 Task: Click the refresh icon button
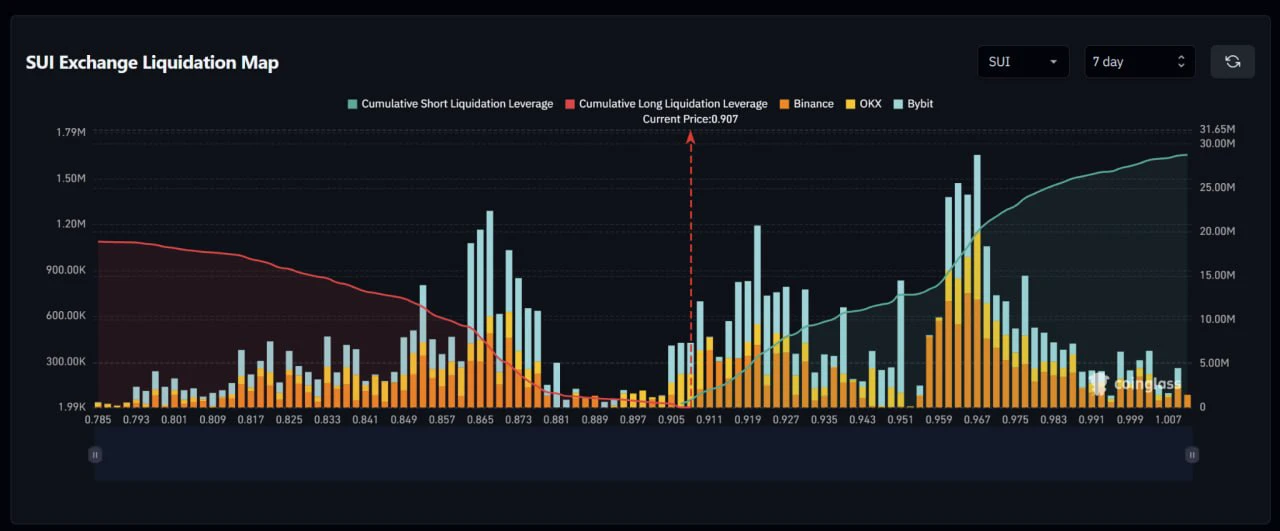(x=1233, y=62)
